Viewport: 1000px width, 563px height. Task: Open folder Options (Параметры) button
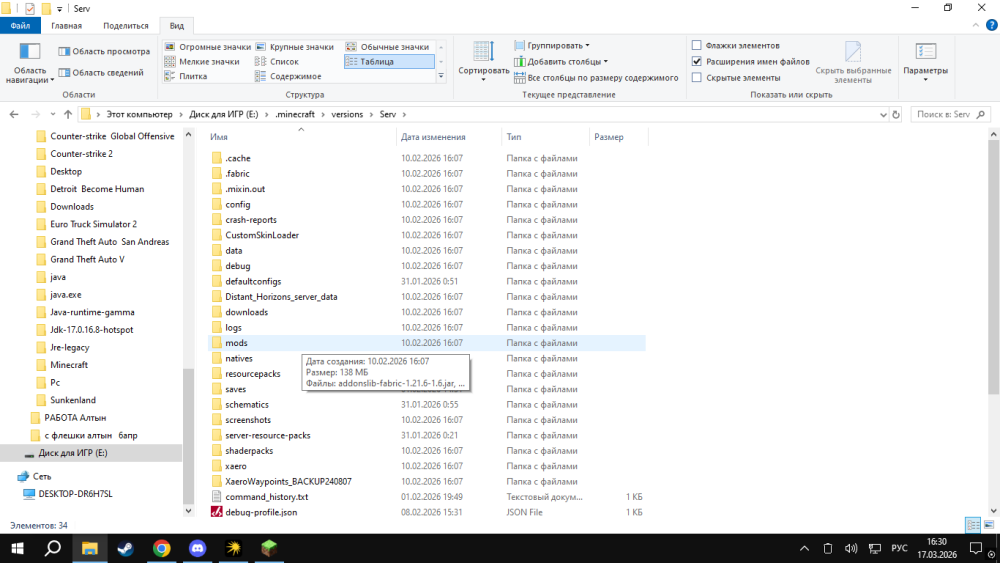[x=925, y=61]
